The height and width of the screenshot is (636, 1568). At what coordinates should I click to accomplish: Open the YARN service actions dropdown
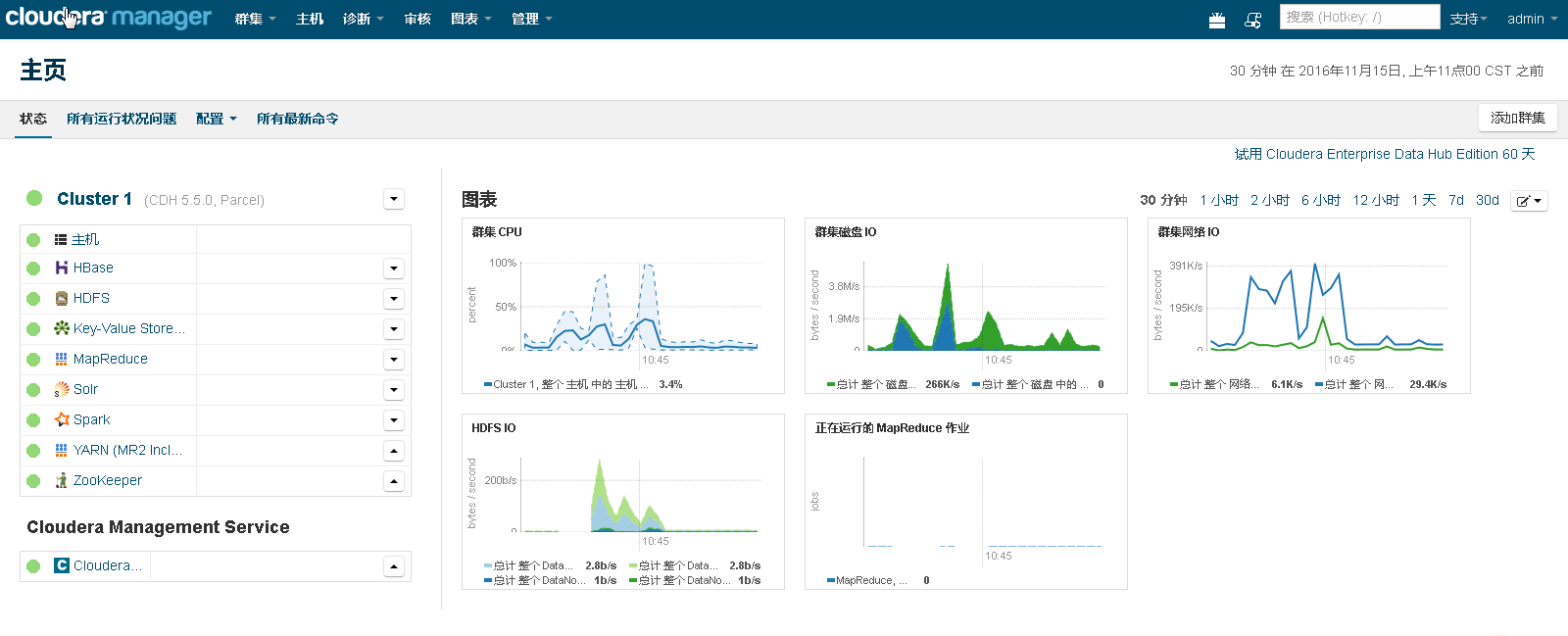(x=394, y=451)
